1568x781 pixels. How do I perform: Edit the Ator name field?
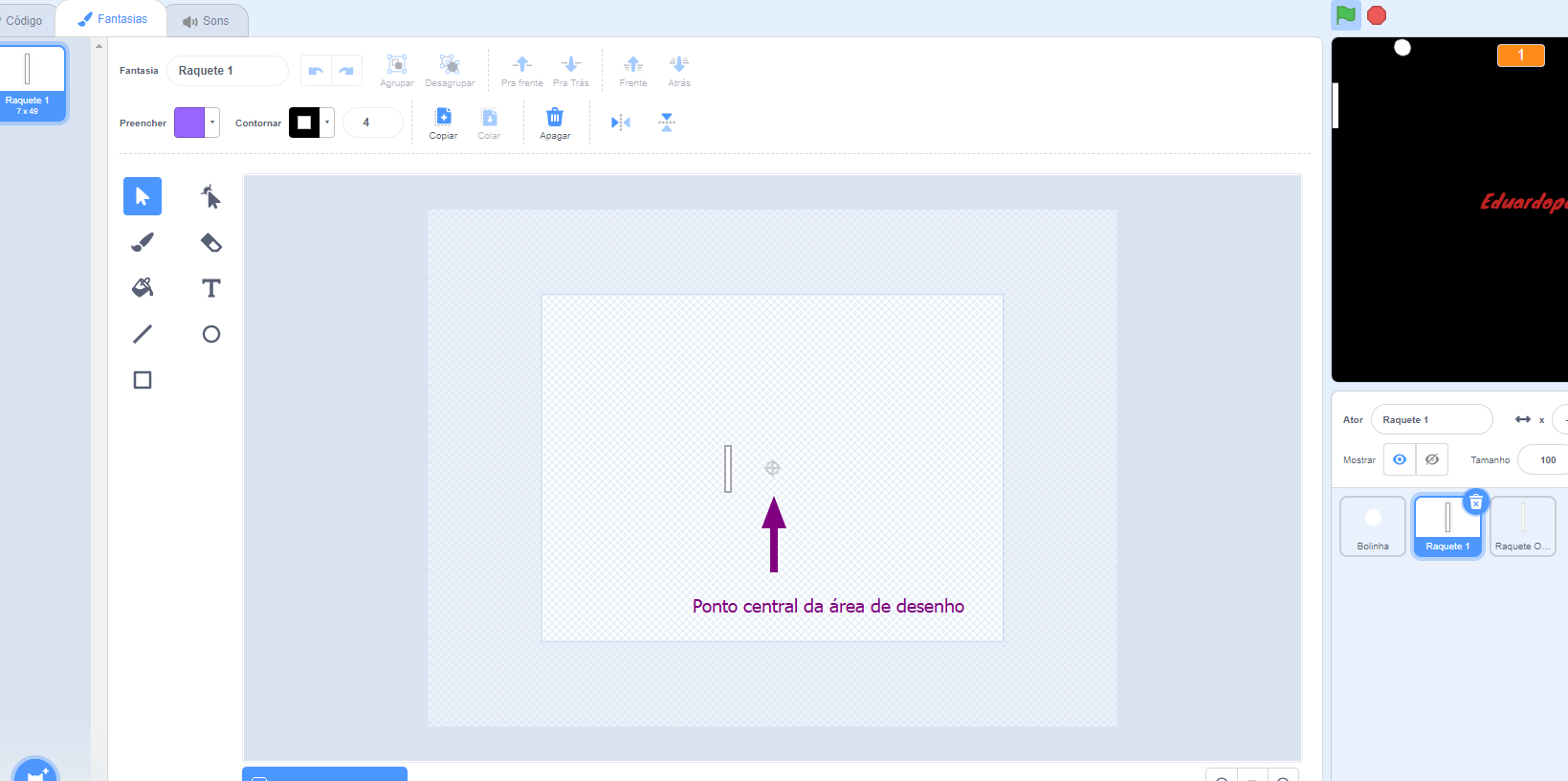click(1431, 419)
